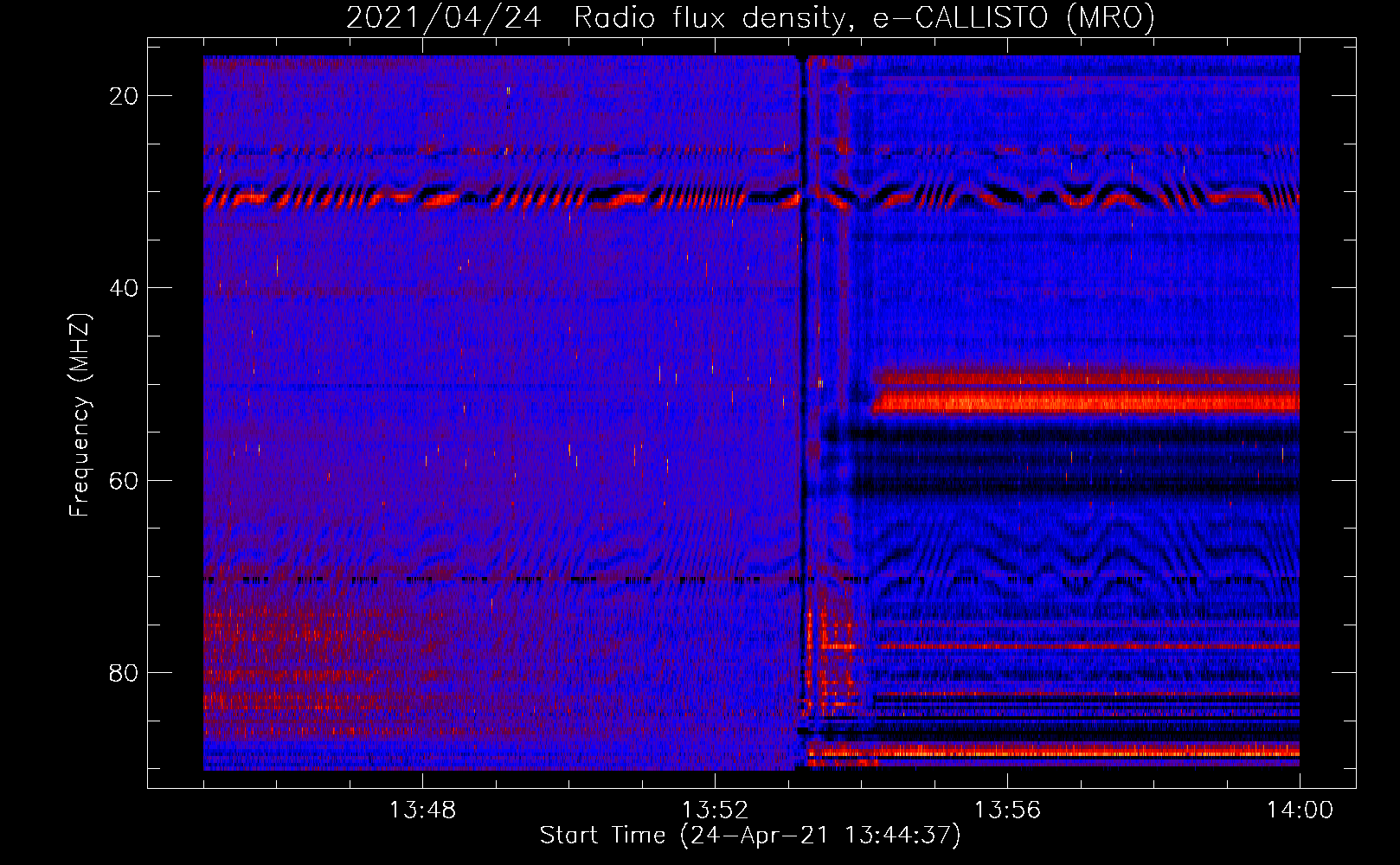Click the bright red emission band near 52 MHz

click(x=1086, y=400)
